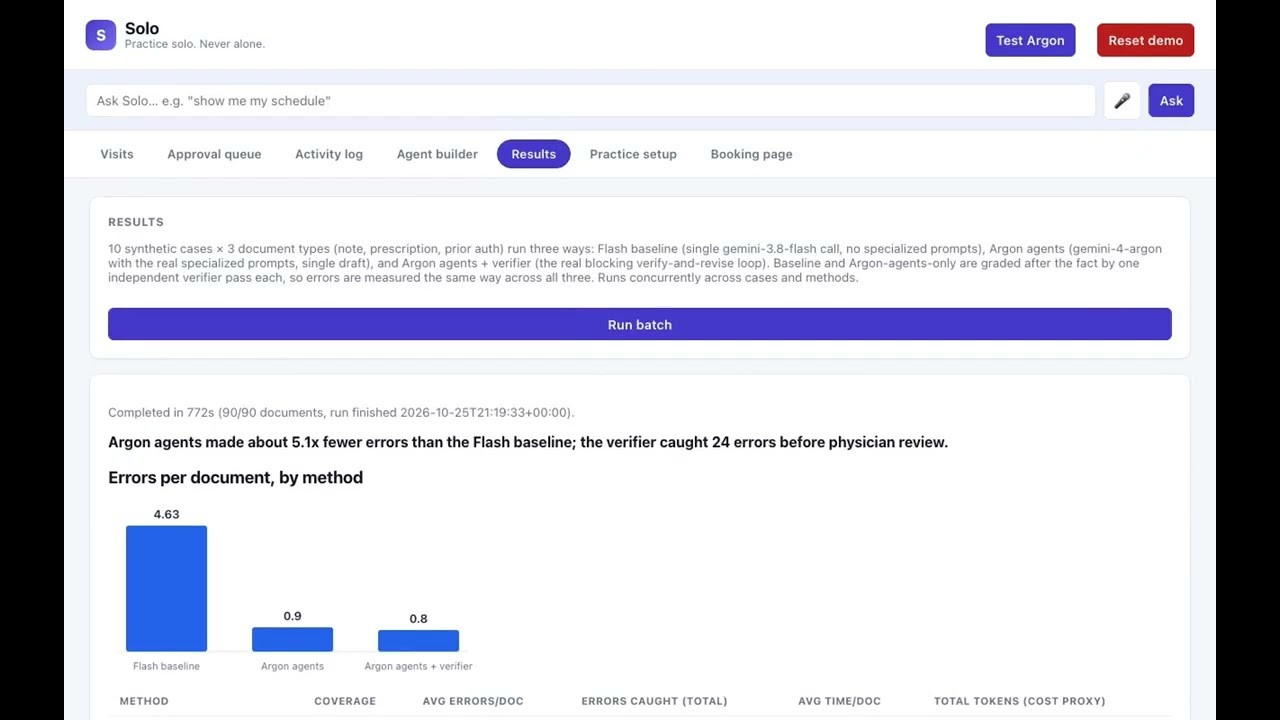Screen dimensions: 1280x720
Task: Click the Solo app title text
Action: pyautogui.click(x=142, y=28)
